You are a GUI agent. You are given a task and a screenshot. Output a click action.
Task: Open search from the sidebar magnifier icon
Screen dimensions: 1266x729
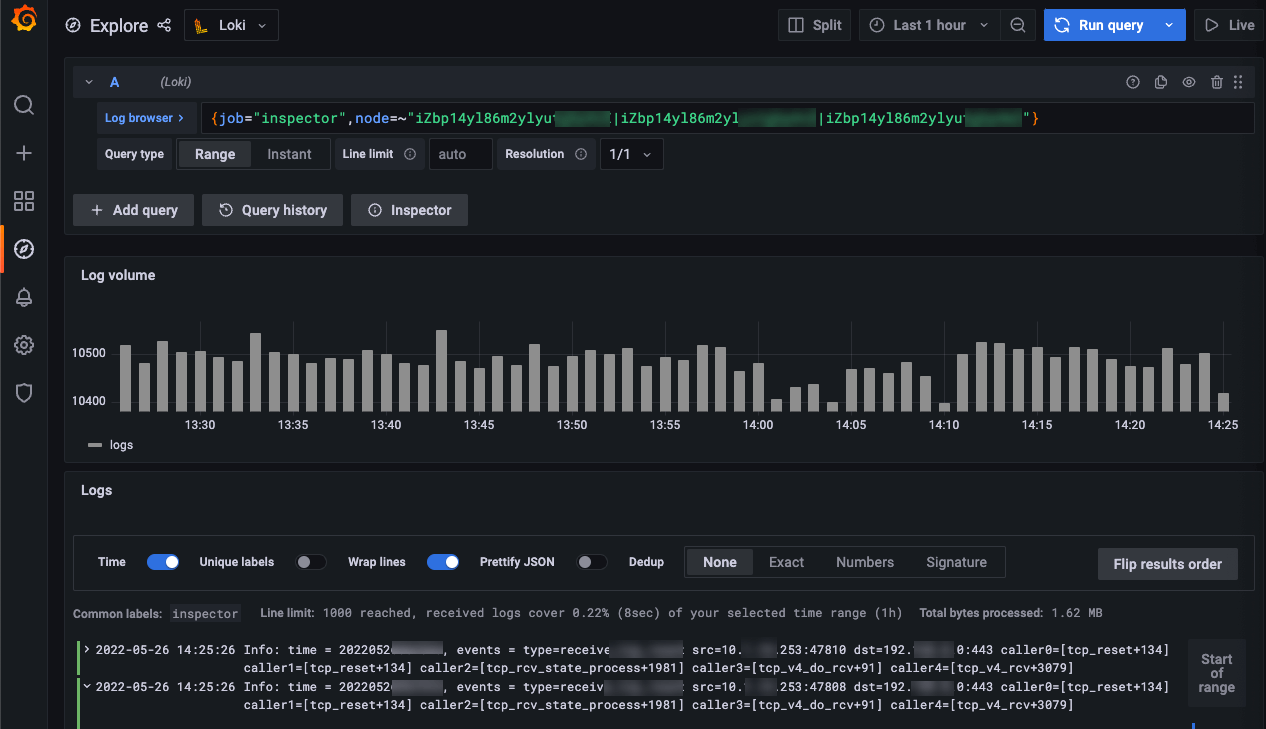pos(24,105)
